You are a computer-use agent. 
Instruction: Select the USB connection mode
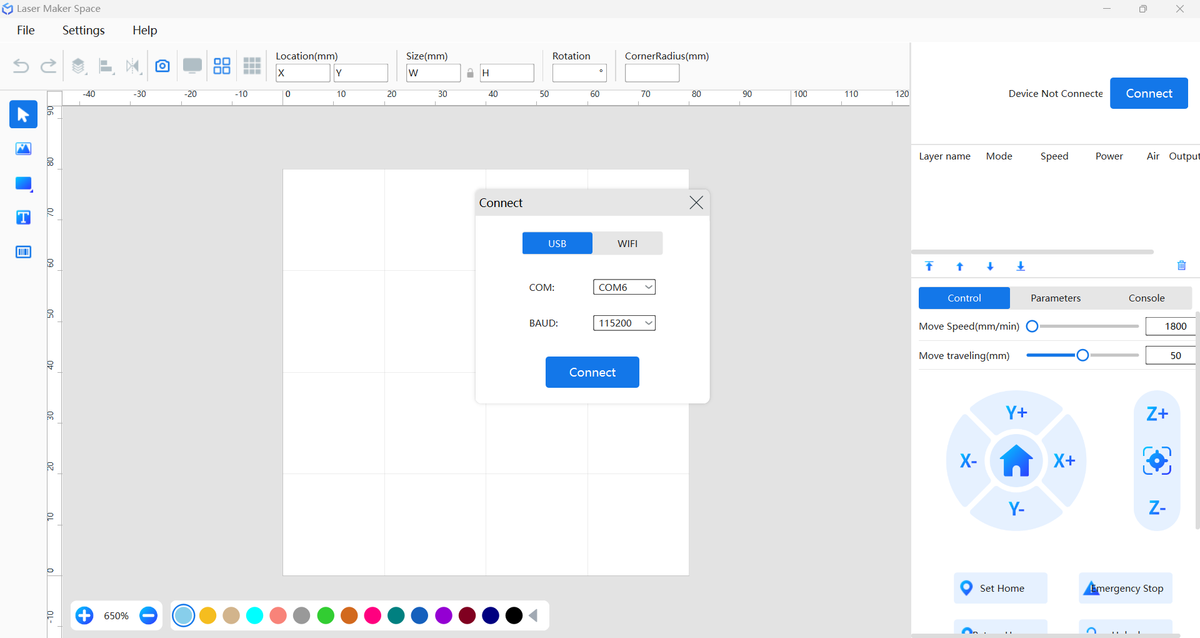tap(557, 244)
